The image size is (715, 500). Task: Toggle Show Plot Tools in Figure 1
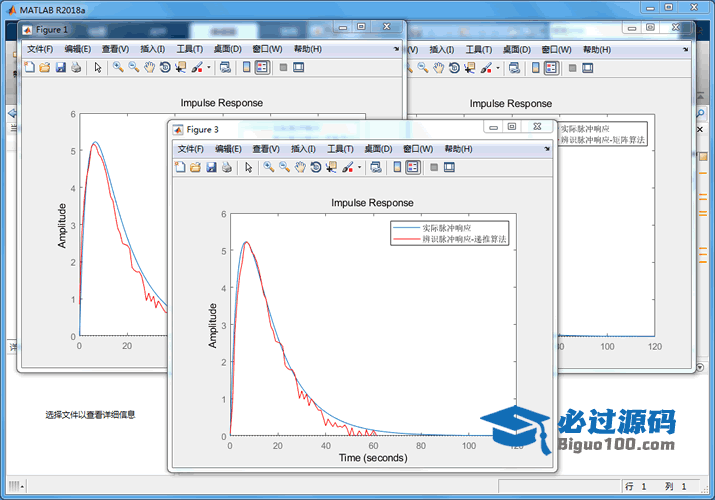[x=299, y=67]
